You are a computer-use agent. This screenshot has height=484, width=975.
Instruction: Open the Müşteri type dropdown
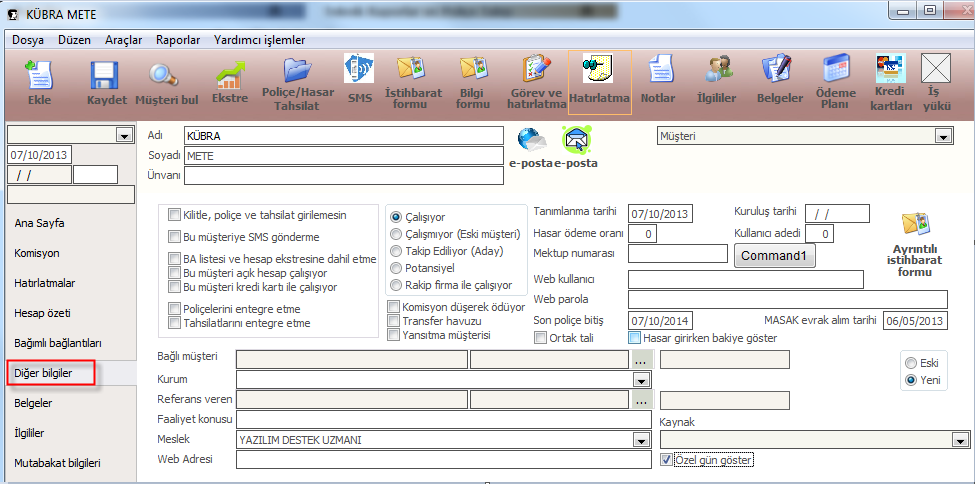tap(941, 135)
